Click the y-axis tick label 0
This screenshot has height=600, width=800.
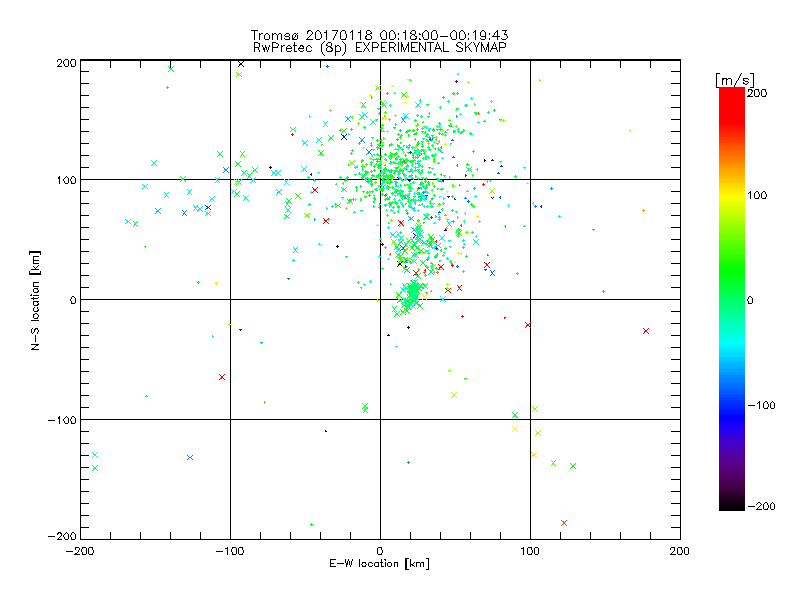(x=73, y=300)
